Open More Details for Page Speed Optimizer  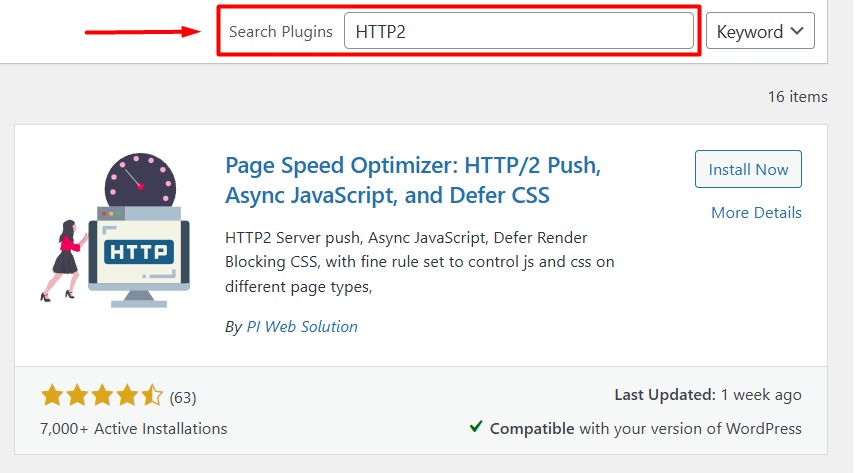click(x=756, y=212)
